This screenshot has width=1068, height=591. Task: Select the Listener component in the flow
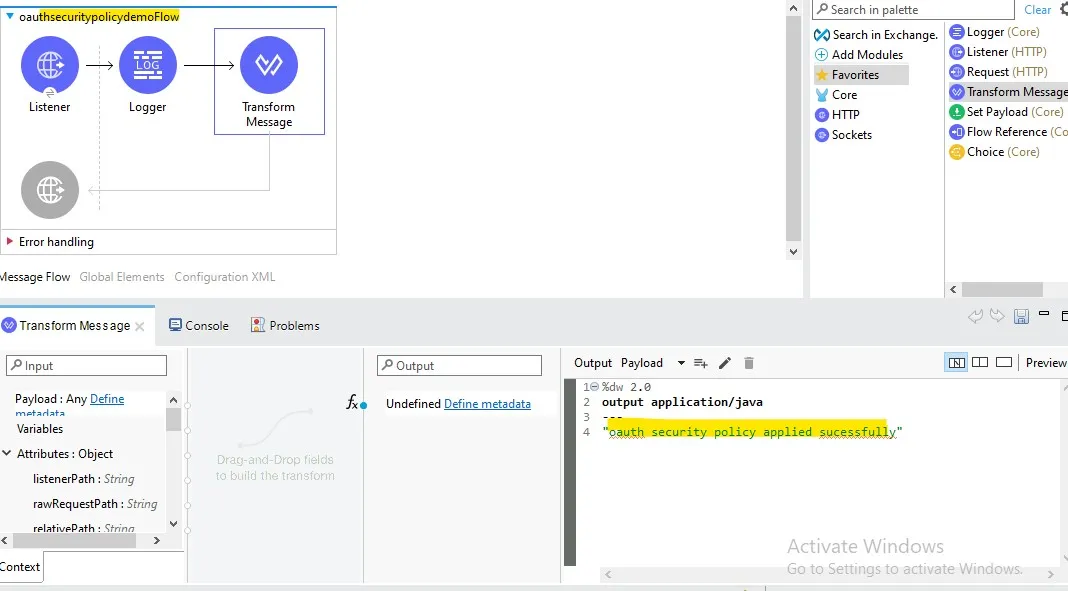coord(50,65)
